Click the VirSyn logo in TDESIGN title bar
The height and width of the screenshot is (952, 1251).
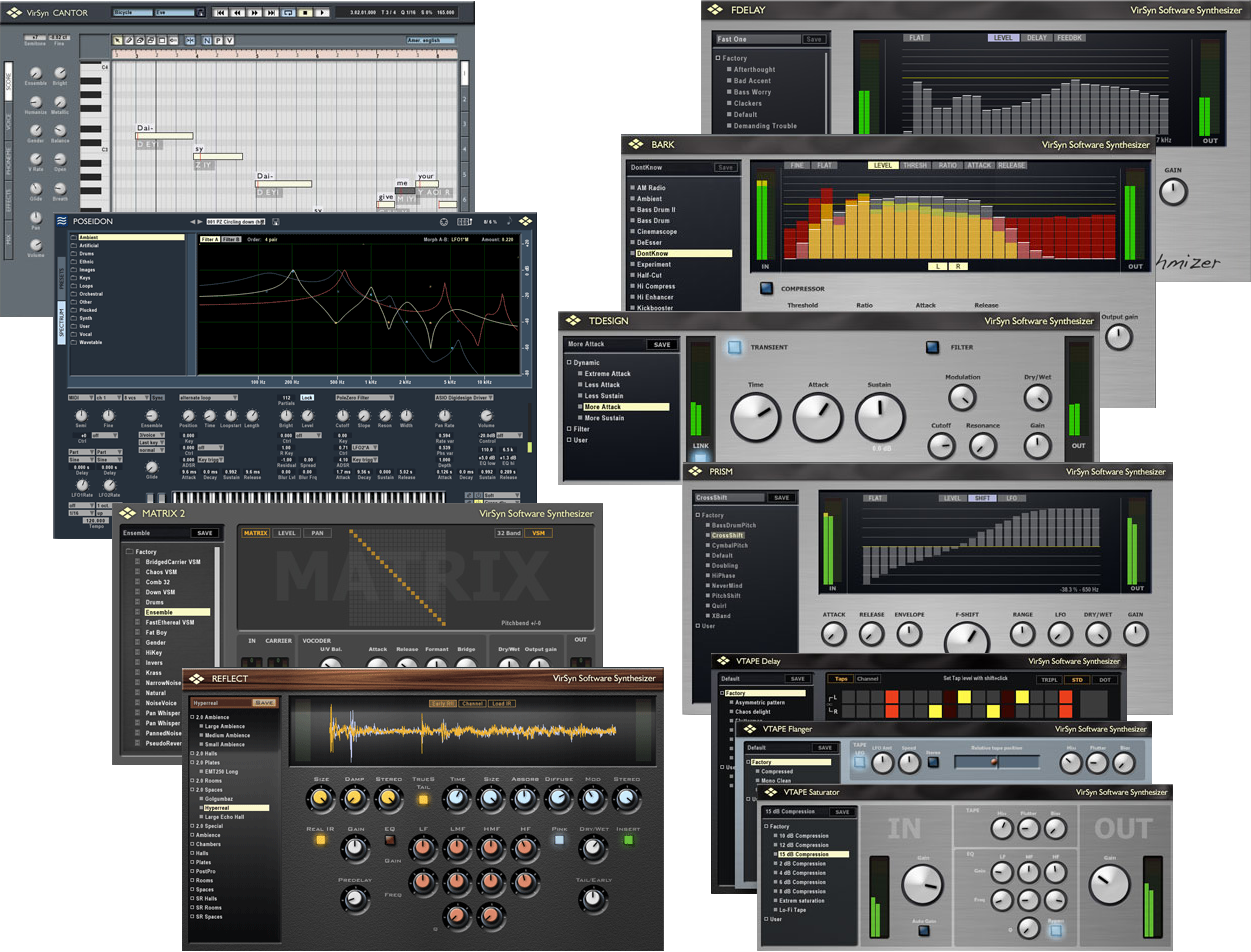[573, 320]
